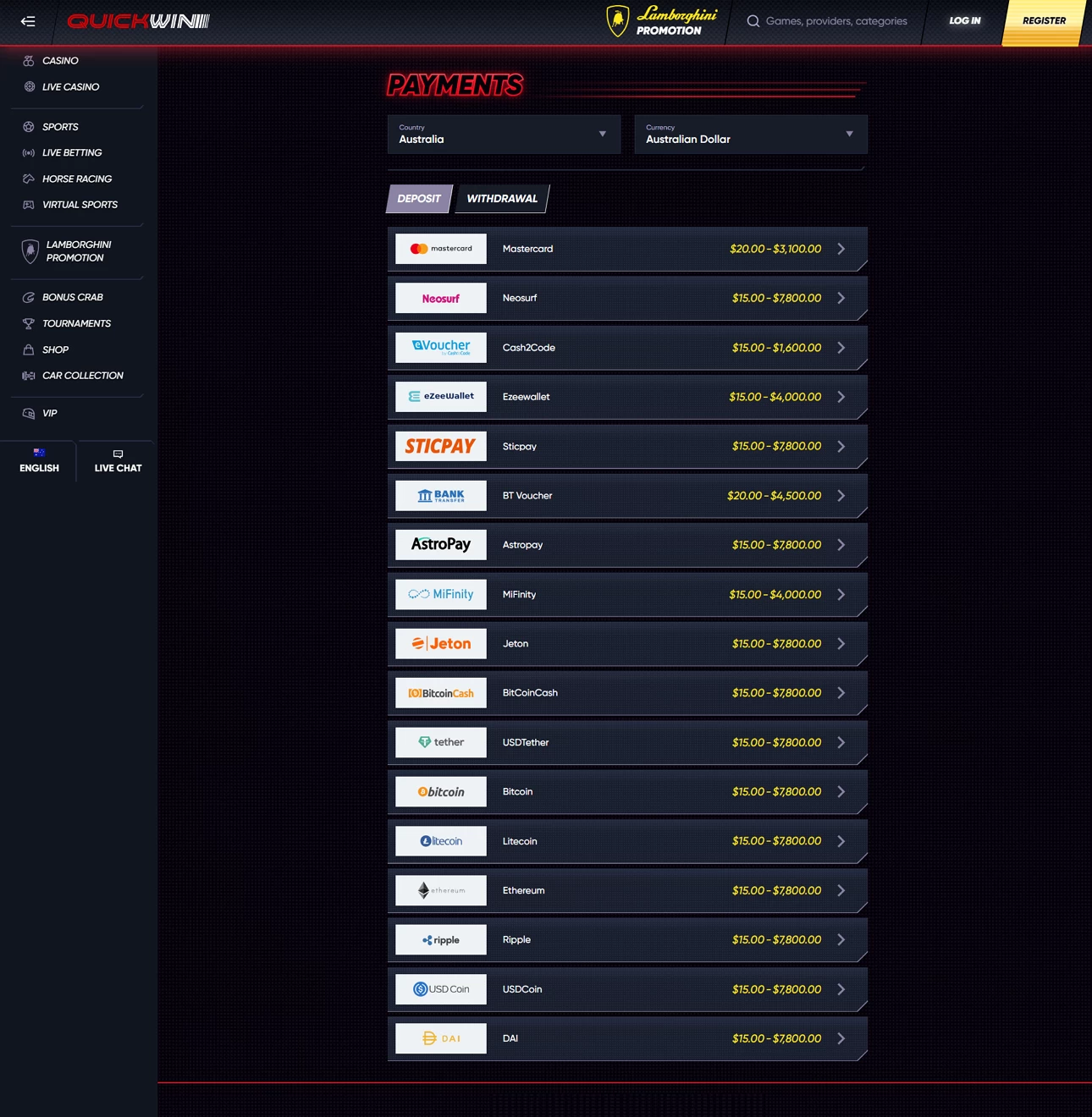1092x1117 pixels.
Task: Click the eVoucher logo tile
Action: (x=441, y=347)
